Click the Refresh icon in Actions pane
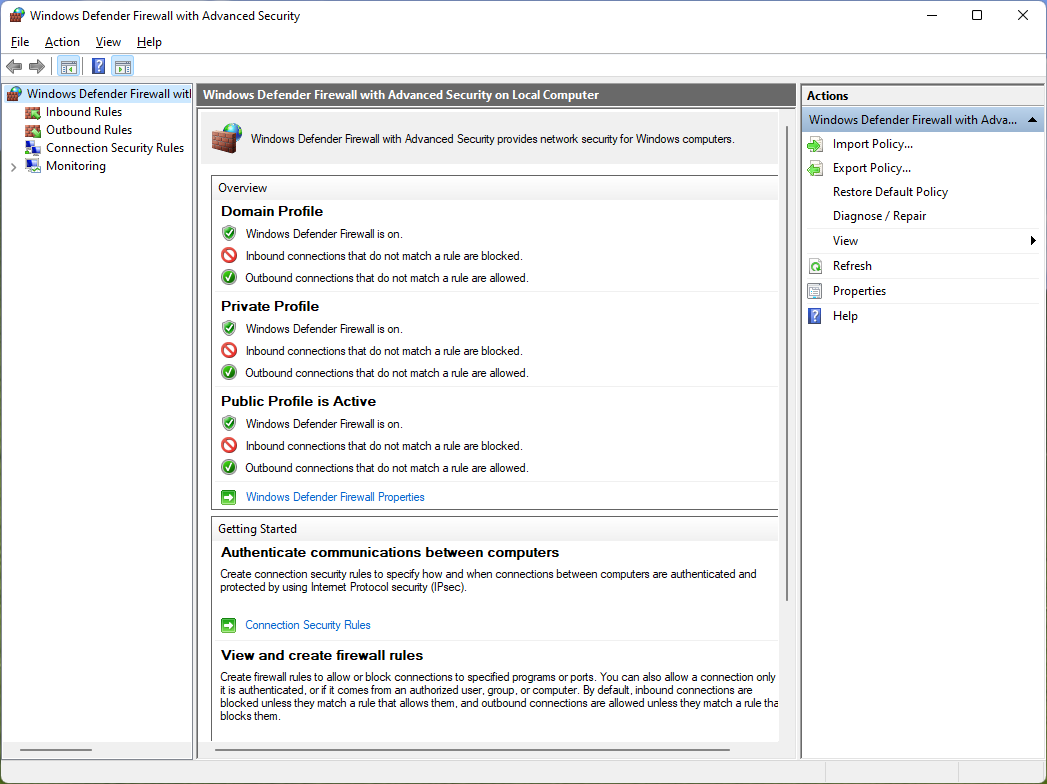The width and height of the screenshot is (1047, 784). (x=815, y=266)
